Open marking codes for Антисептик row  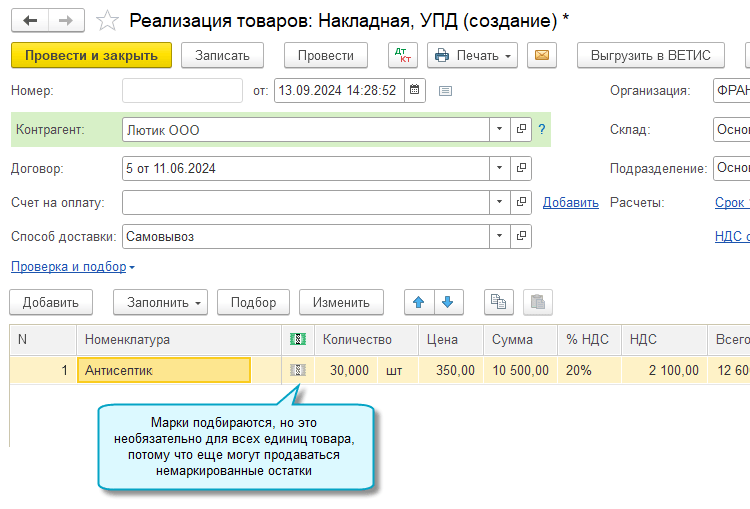[x=298, y=370]
